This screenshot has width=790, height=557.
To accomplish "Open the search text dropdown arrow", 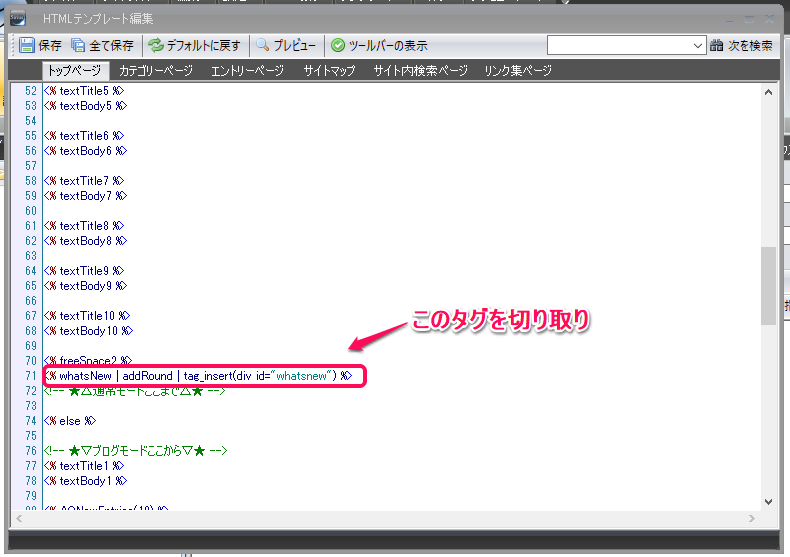I will 698,45.
